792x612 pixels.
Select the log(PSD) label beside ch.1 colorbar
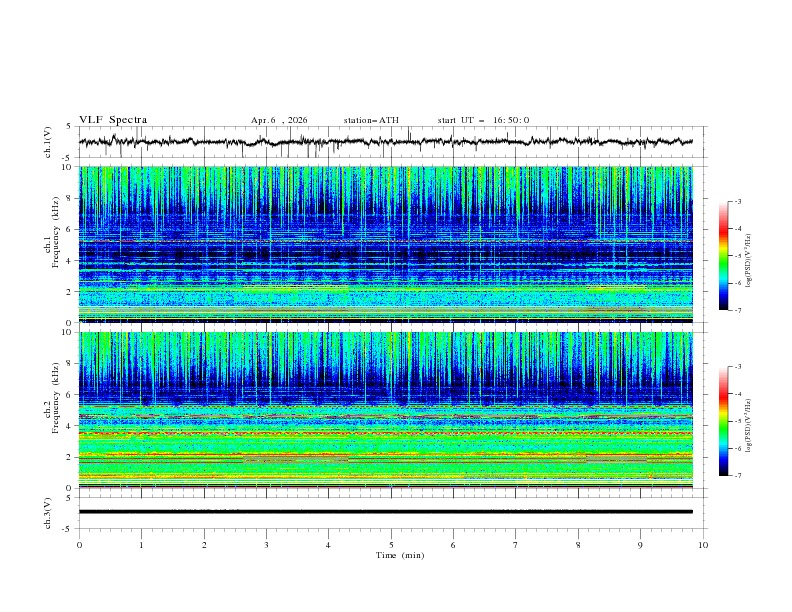pyautogui.click(x=748, y=260)
